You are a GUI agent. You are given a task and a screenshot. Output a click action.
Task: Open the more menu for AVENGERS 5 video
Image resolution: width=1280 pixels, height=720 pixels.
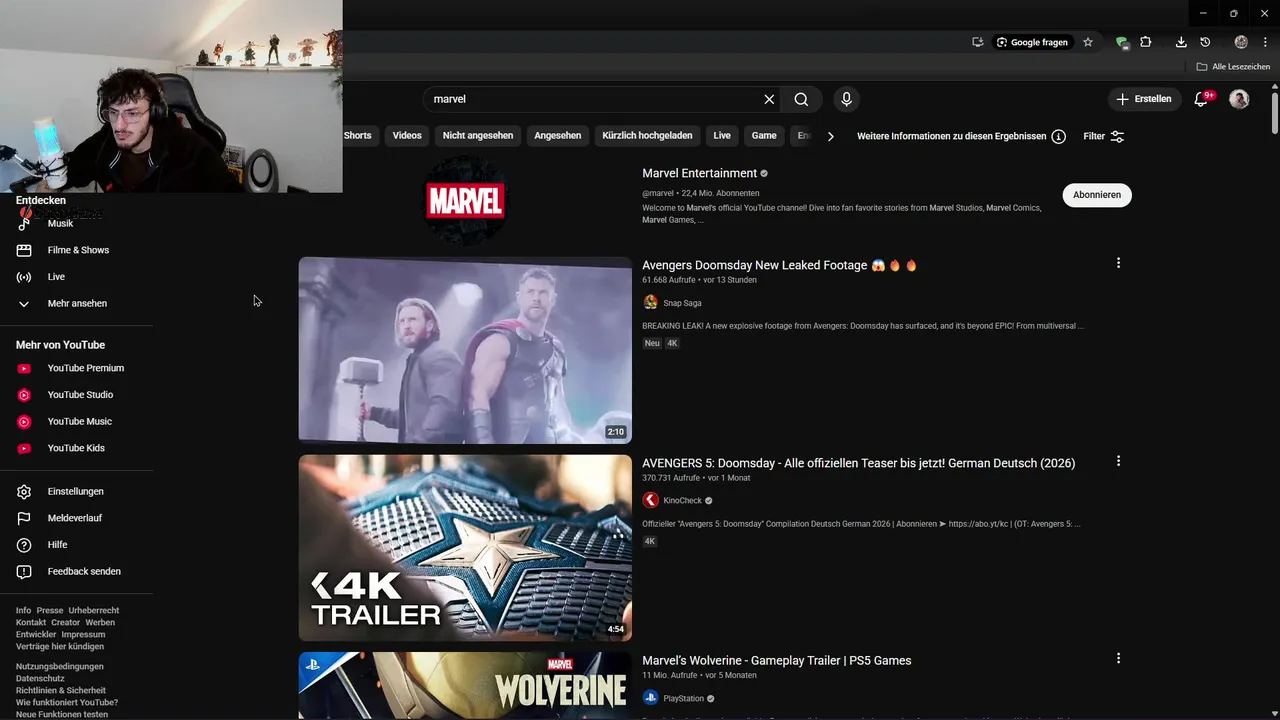(x=1118, y=461)
